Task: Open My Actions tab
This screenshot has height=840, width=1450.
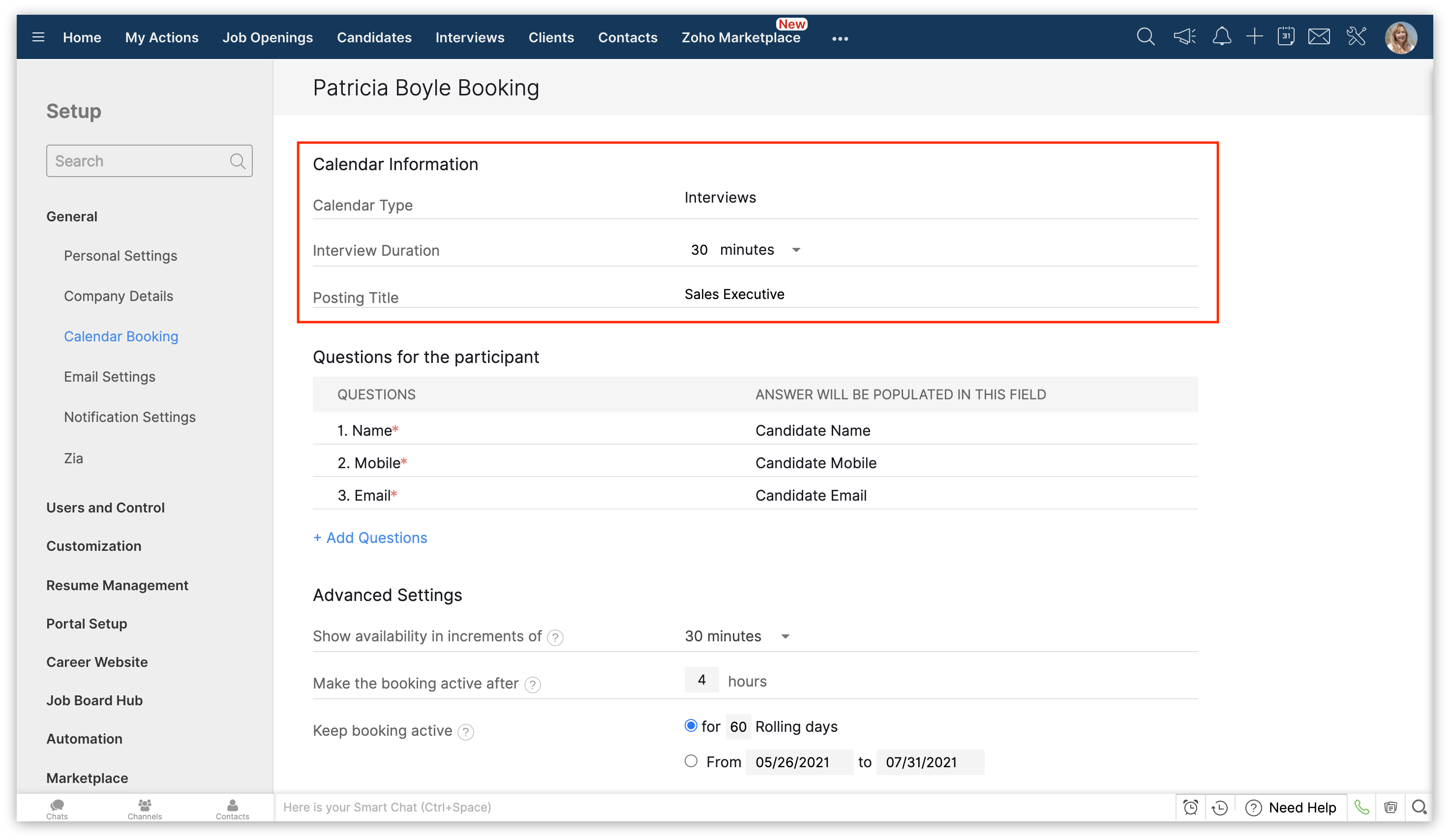Action: [x=162, y=37]
